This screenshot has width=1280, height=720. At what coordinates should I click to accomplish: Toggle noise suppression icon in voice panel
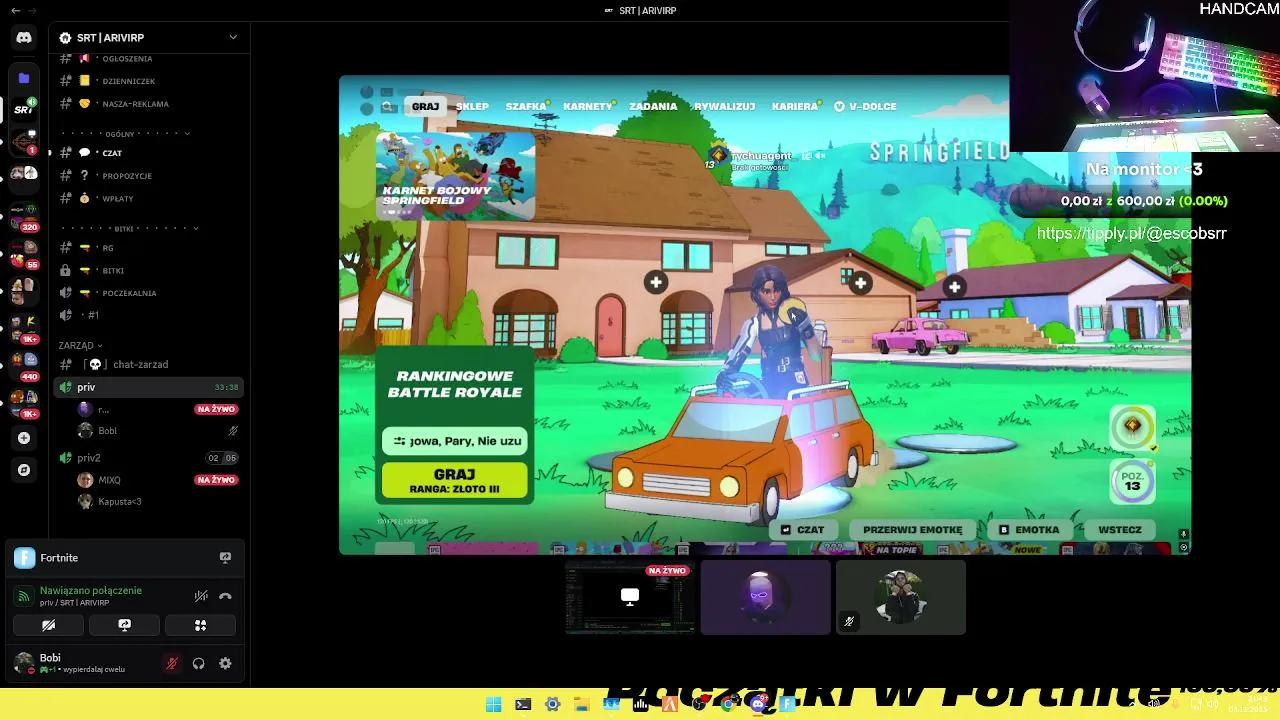click(201, 596)
